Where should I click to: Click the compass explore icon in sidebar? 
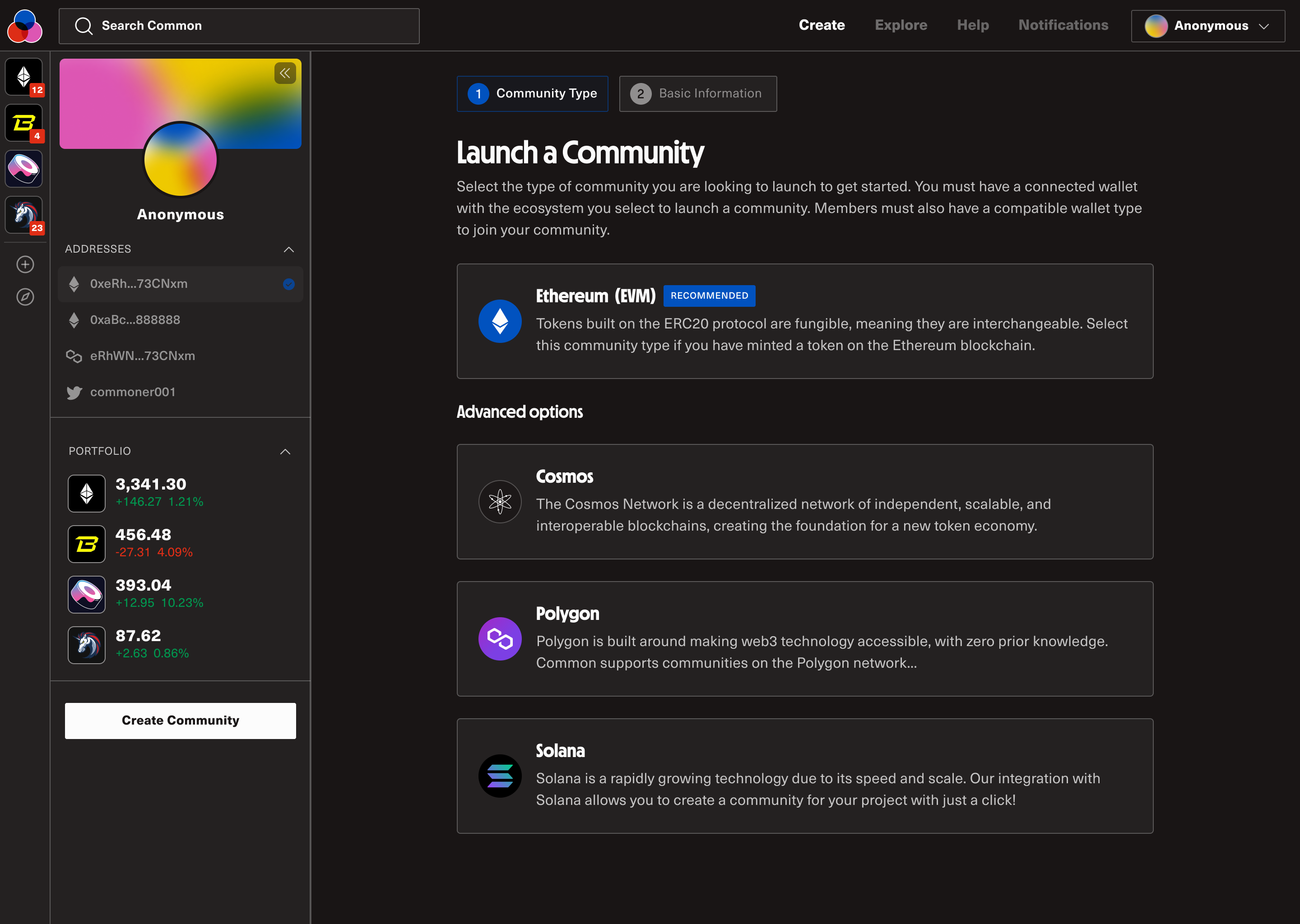pos(25,296)
